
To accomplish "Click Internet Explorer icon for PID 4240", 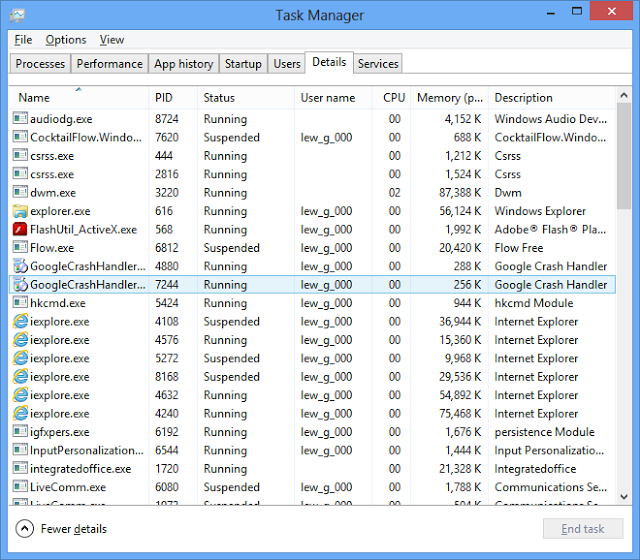I will click(x=20, y=413).
